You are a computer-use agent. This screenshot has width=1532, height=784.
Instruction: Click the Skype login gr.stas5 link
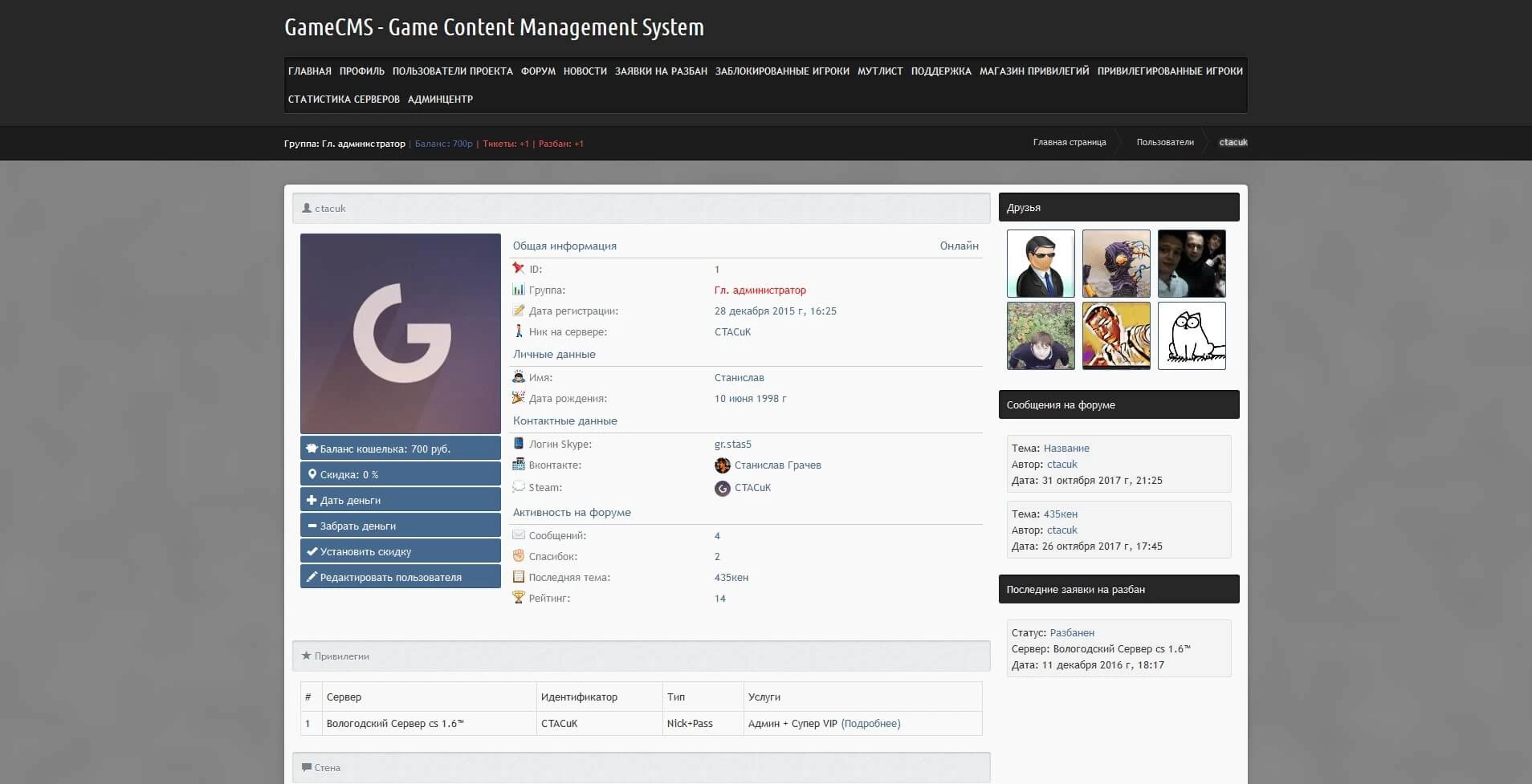coord(732,445)
